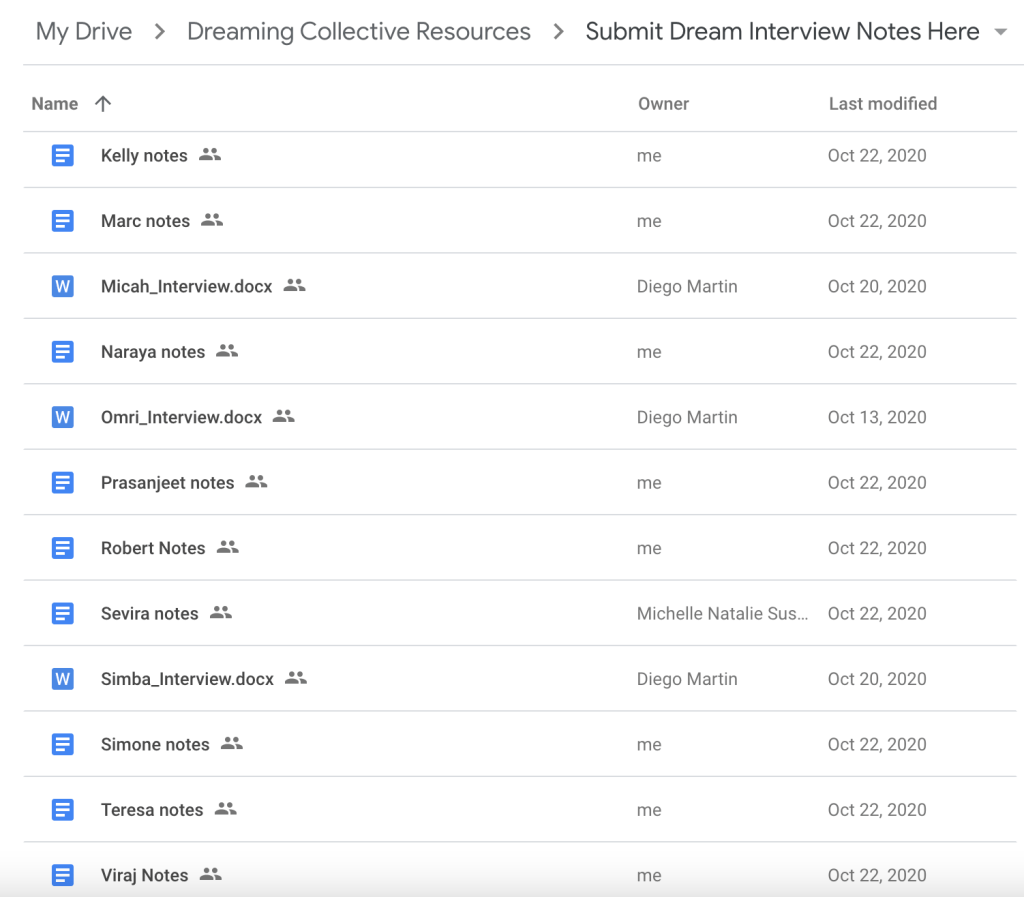Click the Word icon beside Omri_Interview.docx
The height and width of the screenshot is (897, 1024).
[62, 418]
